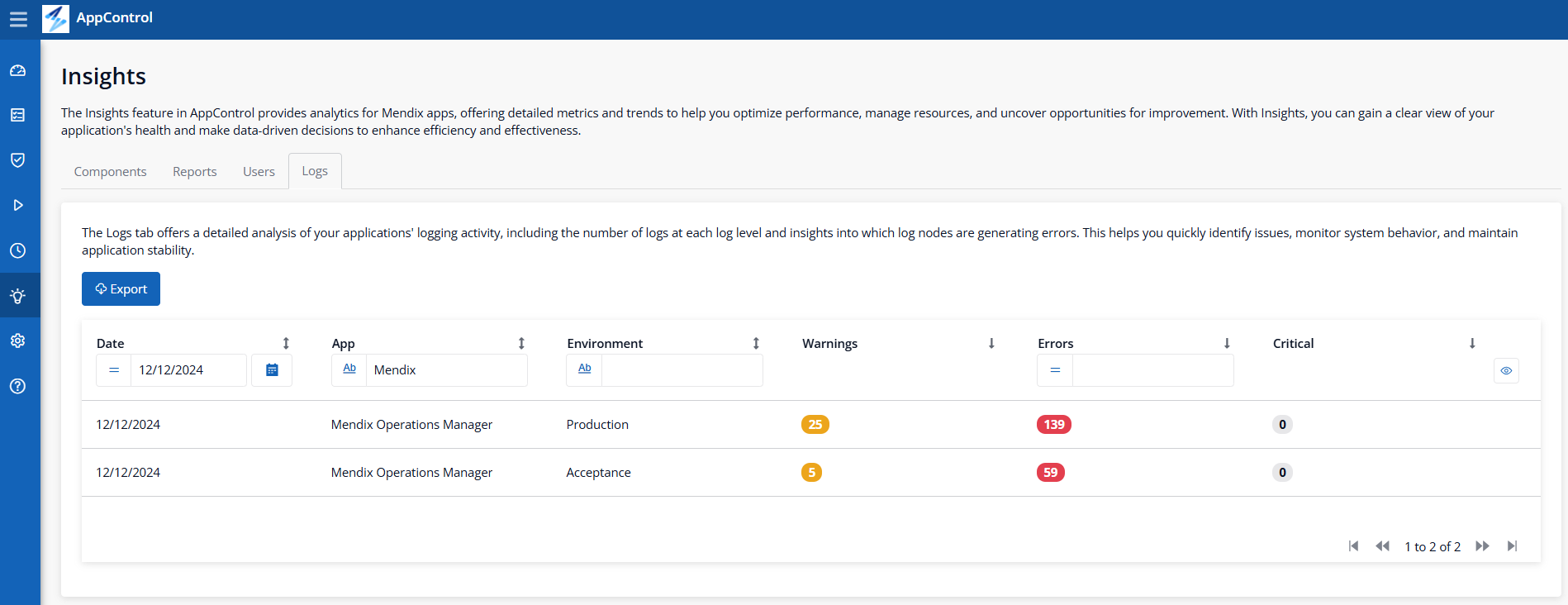Viewport: 1568px width, 605px height.
Task: Click the Production row critical 0 badge
Action: (x=1282, y=425)
